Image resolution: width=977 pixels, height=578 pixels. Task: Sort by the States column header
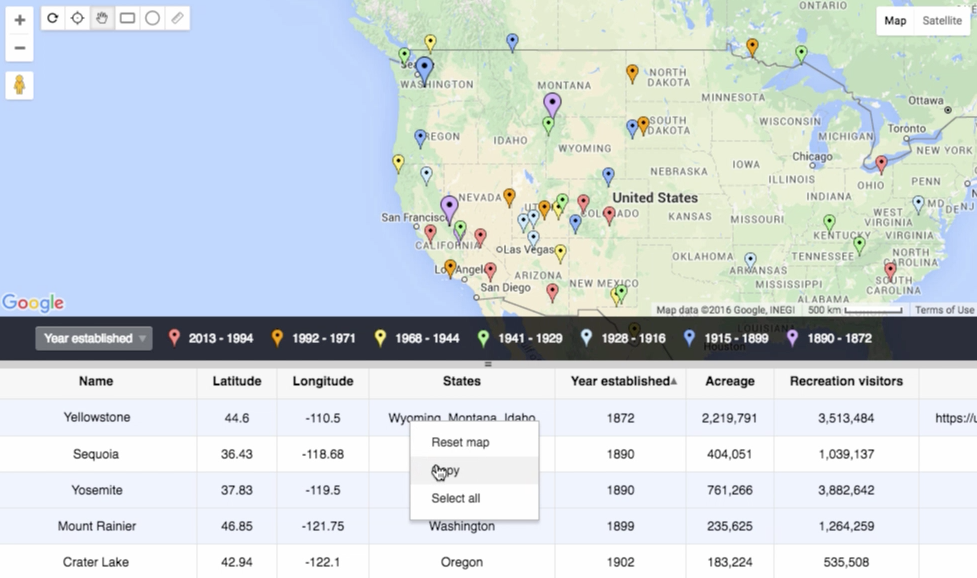point(462,381)
